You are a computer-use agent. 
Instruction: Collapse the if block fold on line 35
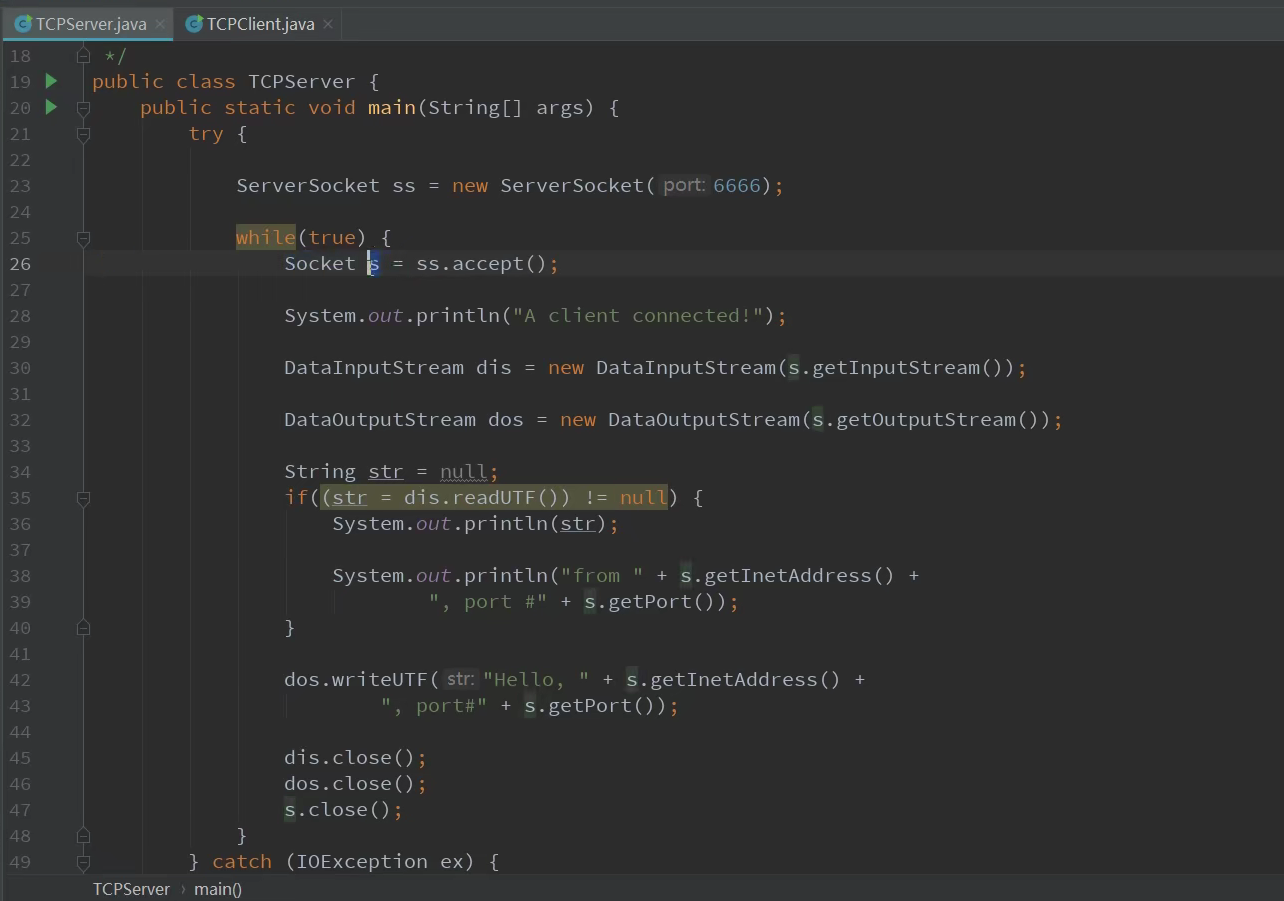(83, 497)
